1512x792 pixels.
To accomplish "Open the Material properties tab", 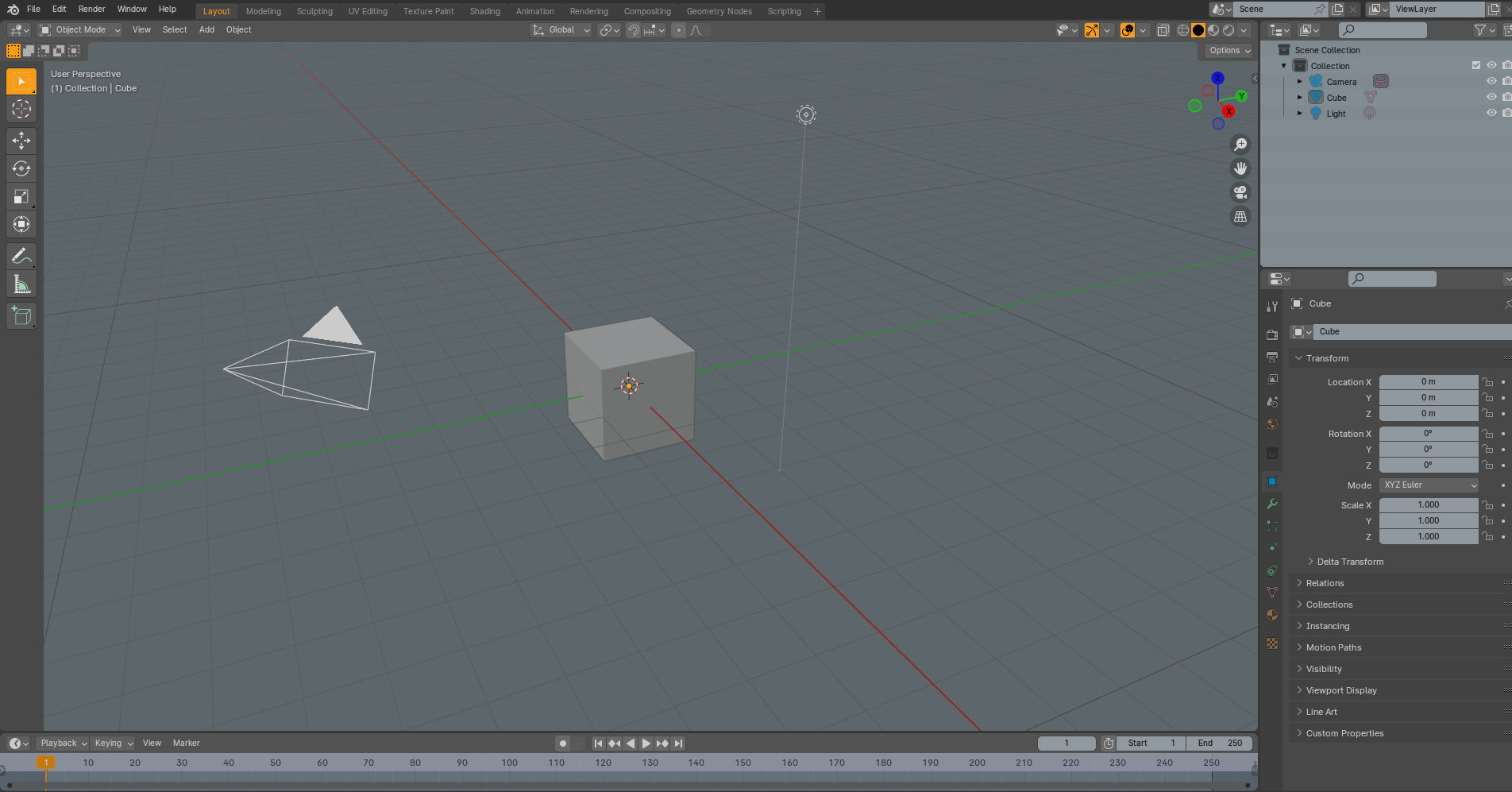I will coord(1272,615).
